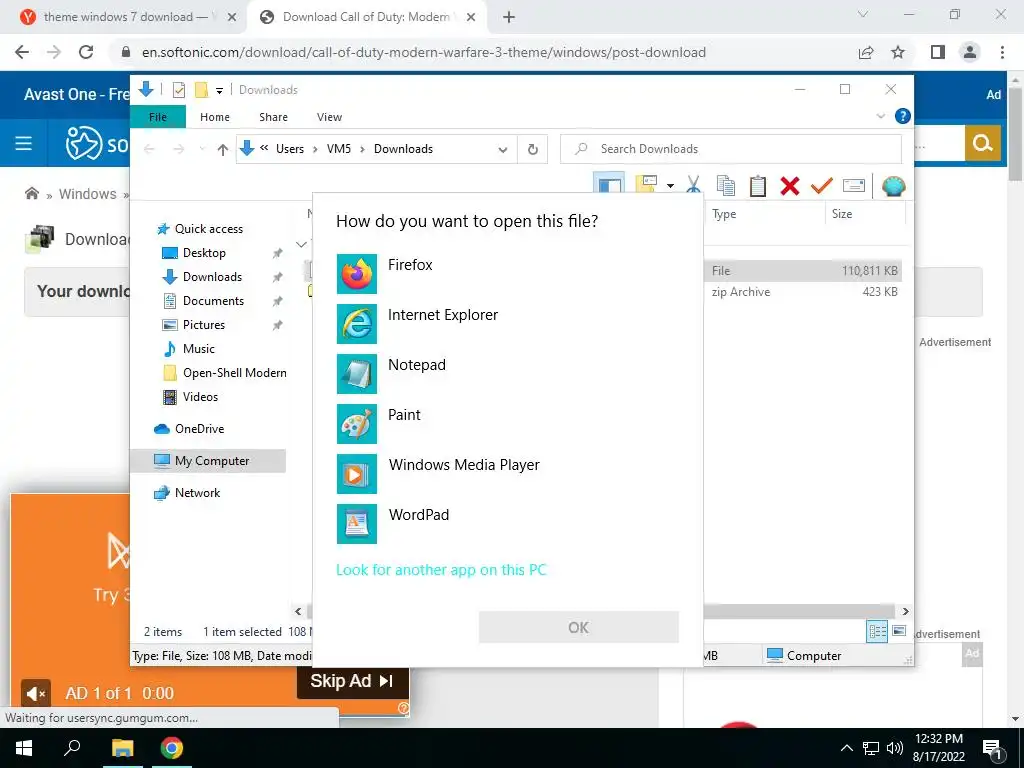Image resolution: width=1024 pixels, height=768 pixels.
Task: Click the Cut scissors icon in Explorer toolbar
Action: [694, 186]
